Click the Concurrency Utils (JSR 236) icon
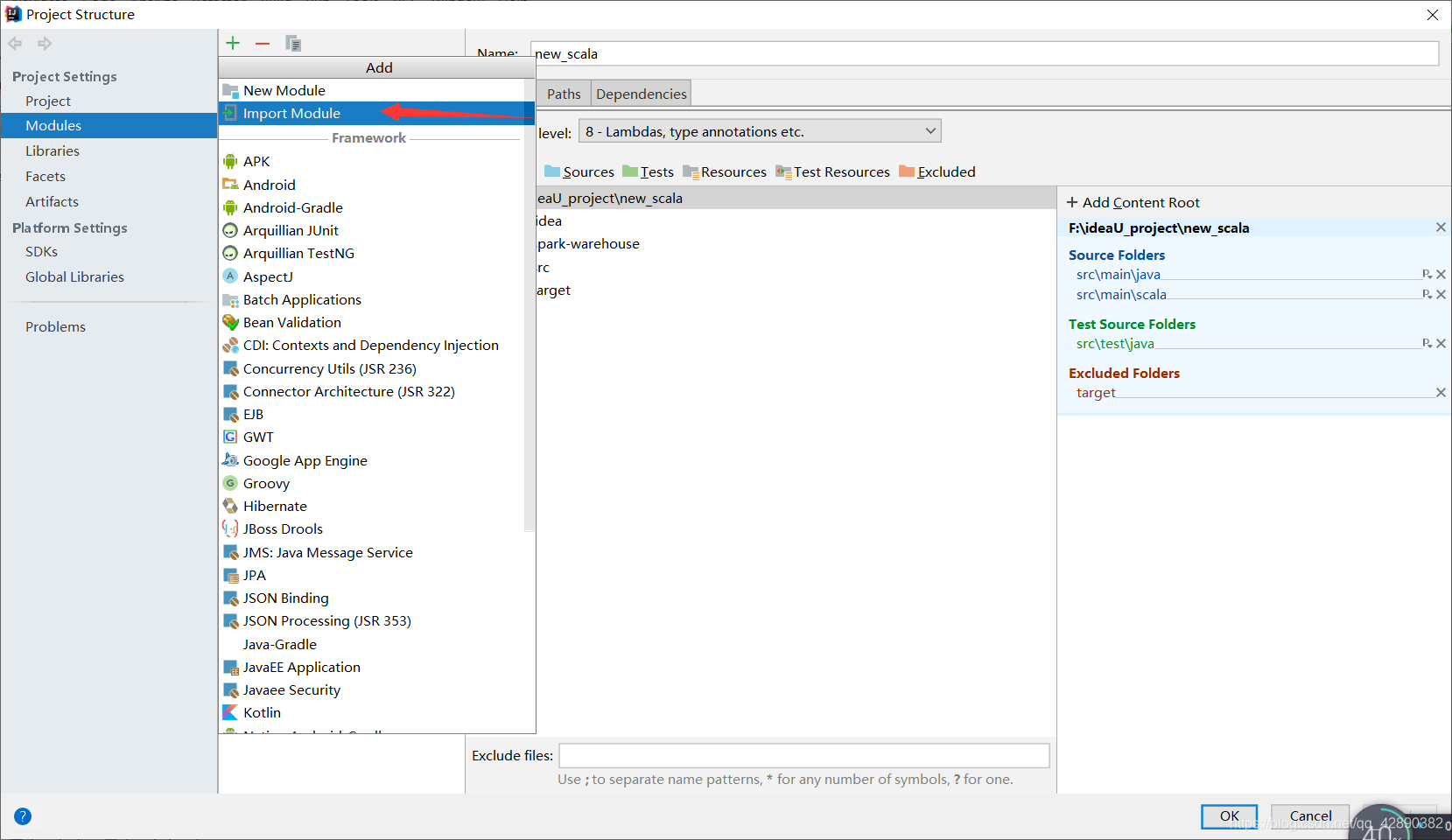 (230, 368)
